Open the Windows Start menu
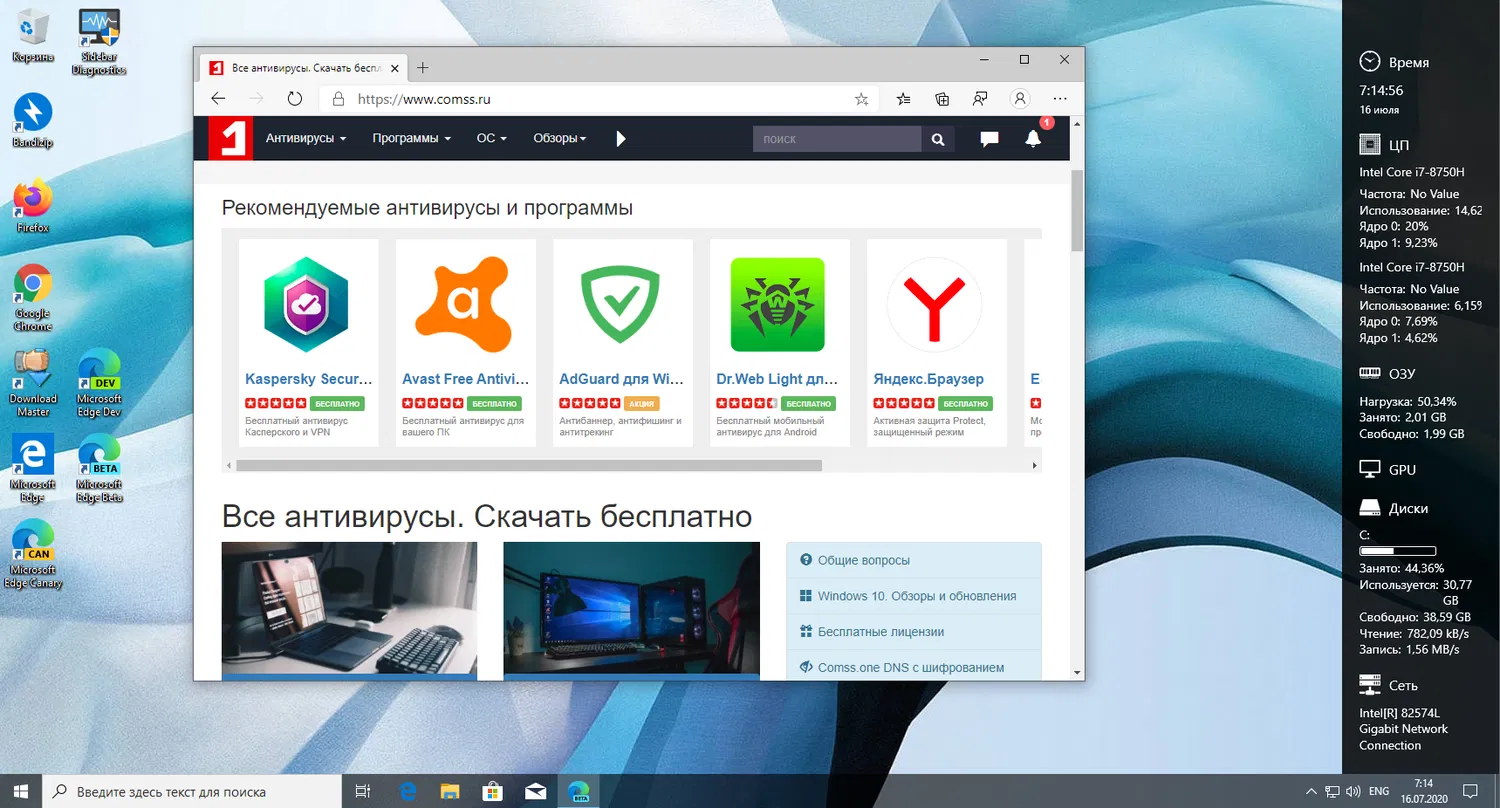Screen dimensions: 1500x808 (x=20, y=792)
